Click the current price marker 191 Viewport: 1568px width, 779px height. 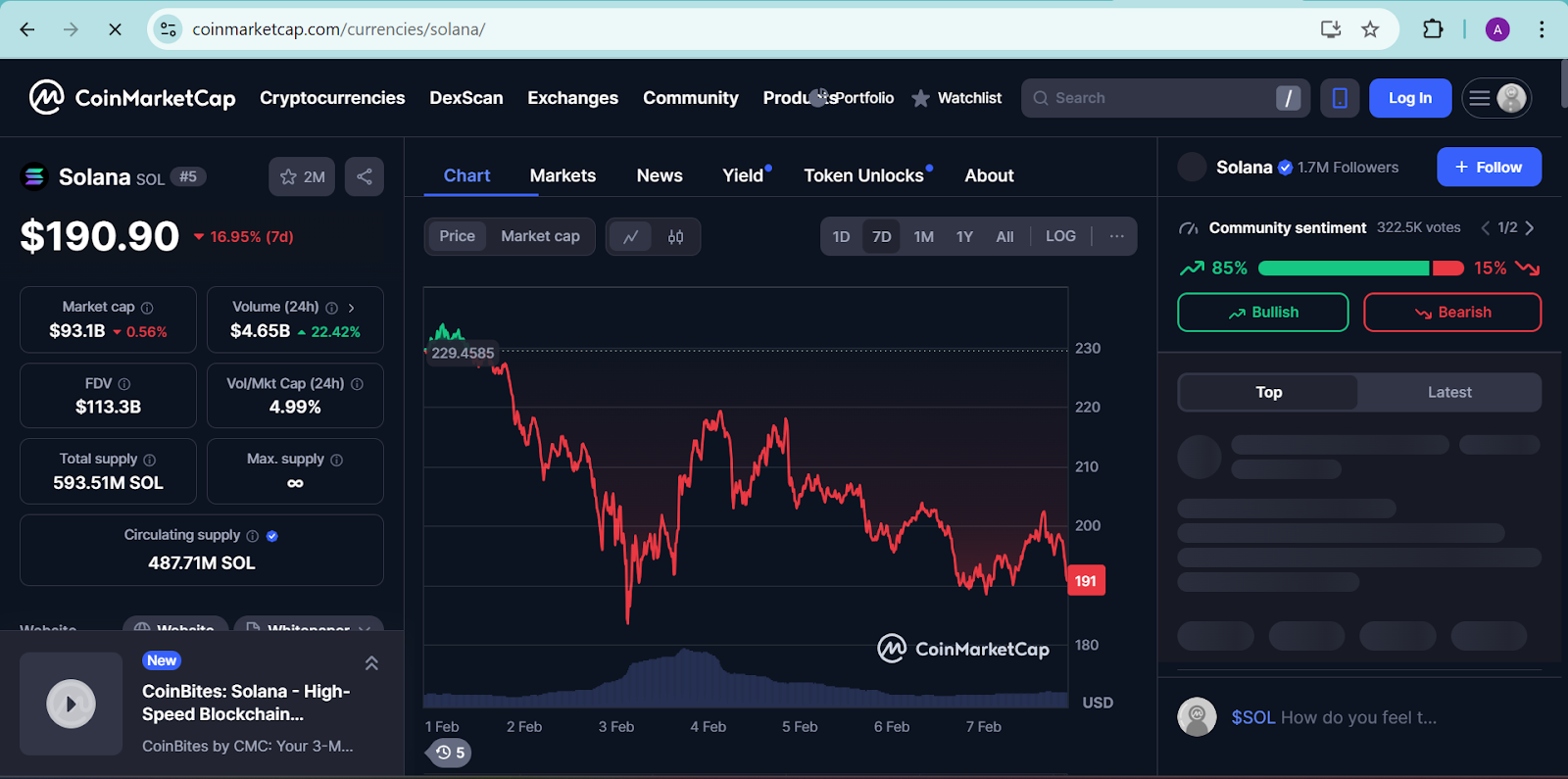tap(1086, 581)
